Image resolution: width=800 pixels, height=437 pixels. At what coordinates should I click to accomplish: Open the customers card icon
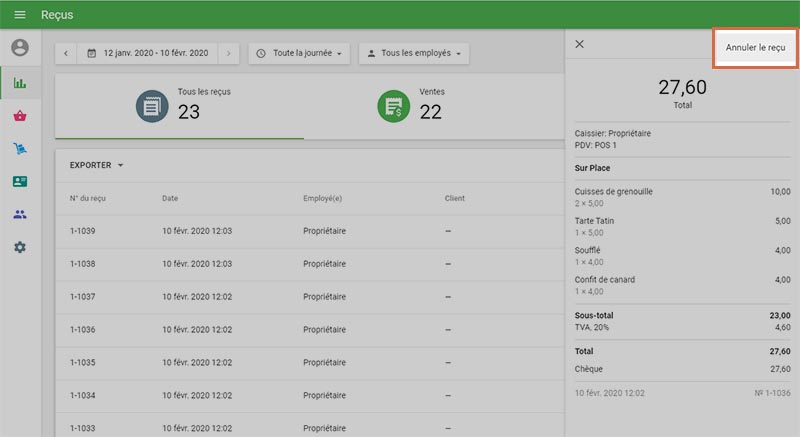(x=20, y=181)
